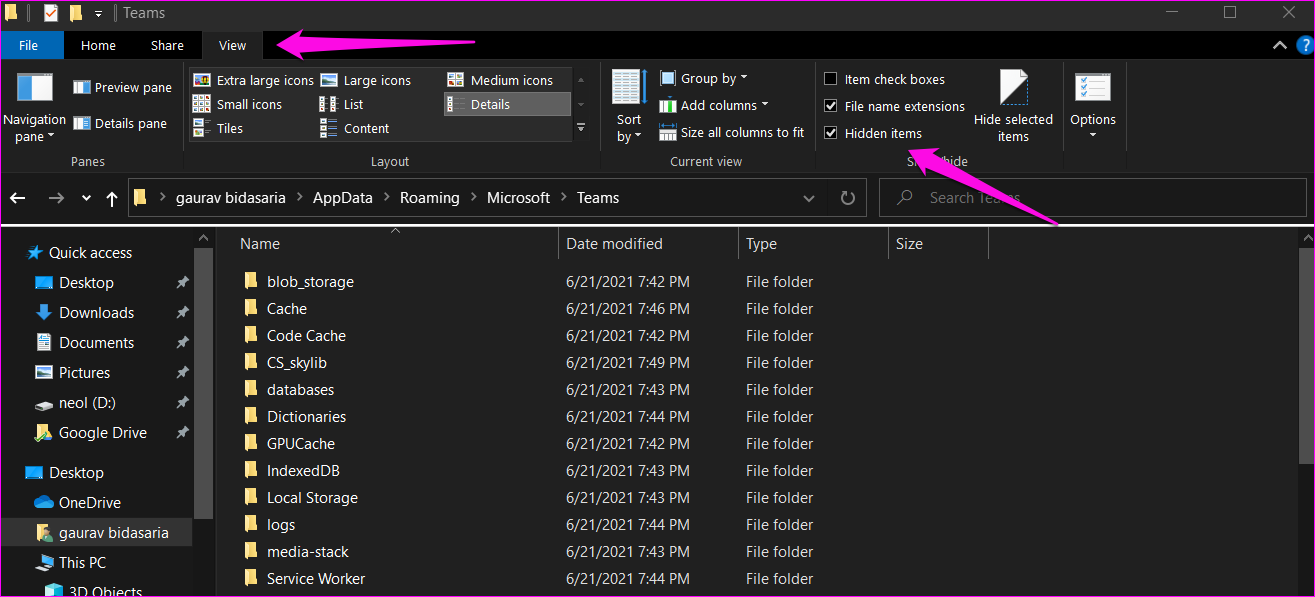Open the OneDrive location

point(78,503)
